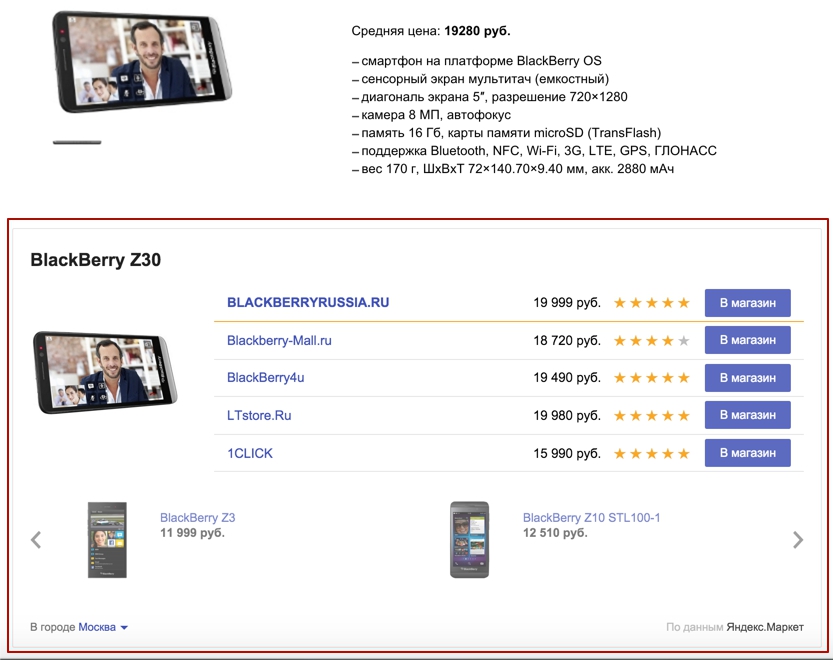
Task: Click star rating of LTstore.Ru
Action: click(651, 416)
